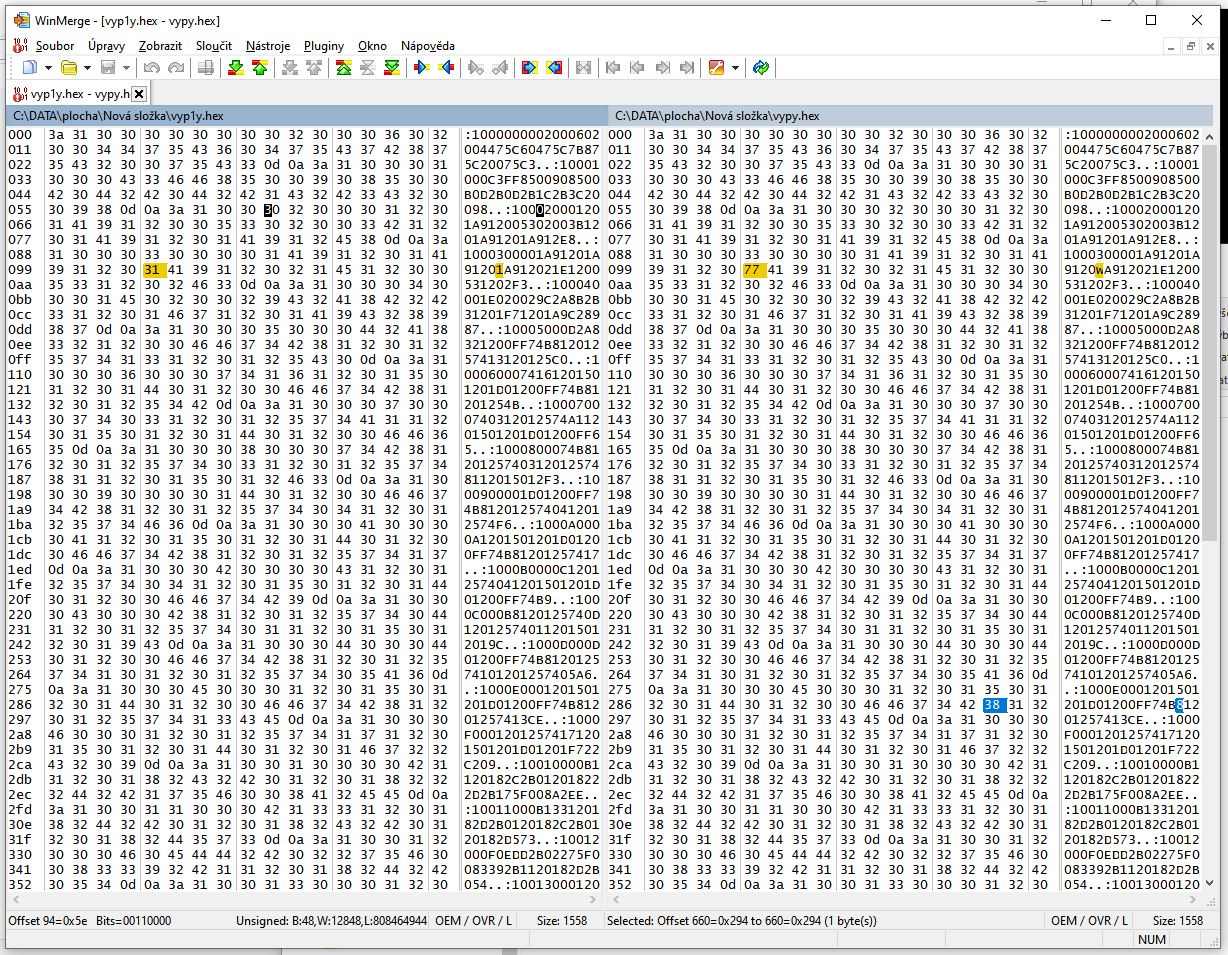
Task: Open the Pluginy menu
Action: click(x=323, y=45)
